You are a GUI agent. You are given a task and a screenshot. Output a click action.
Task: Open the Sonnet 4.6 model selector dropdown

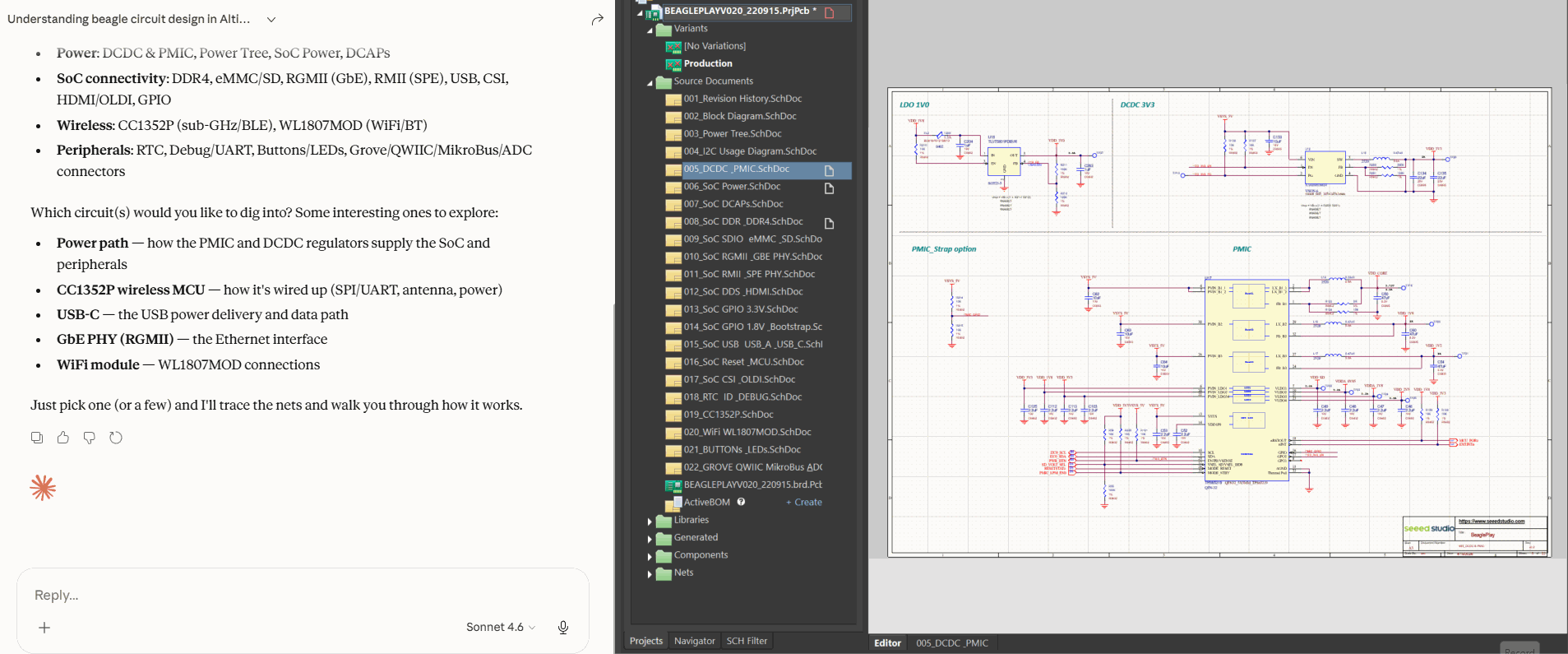[x=501, y=627]
